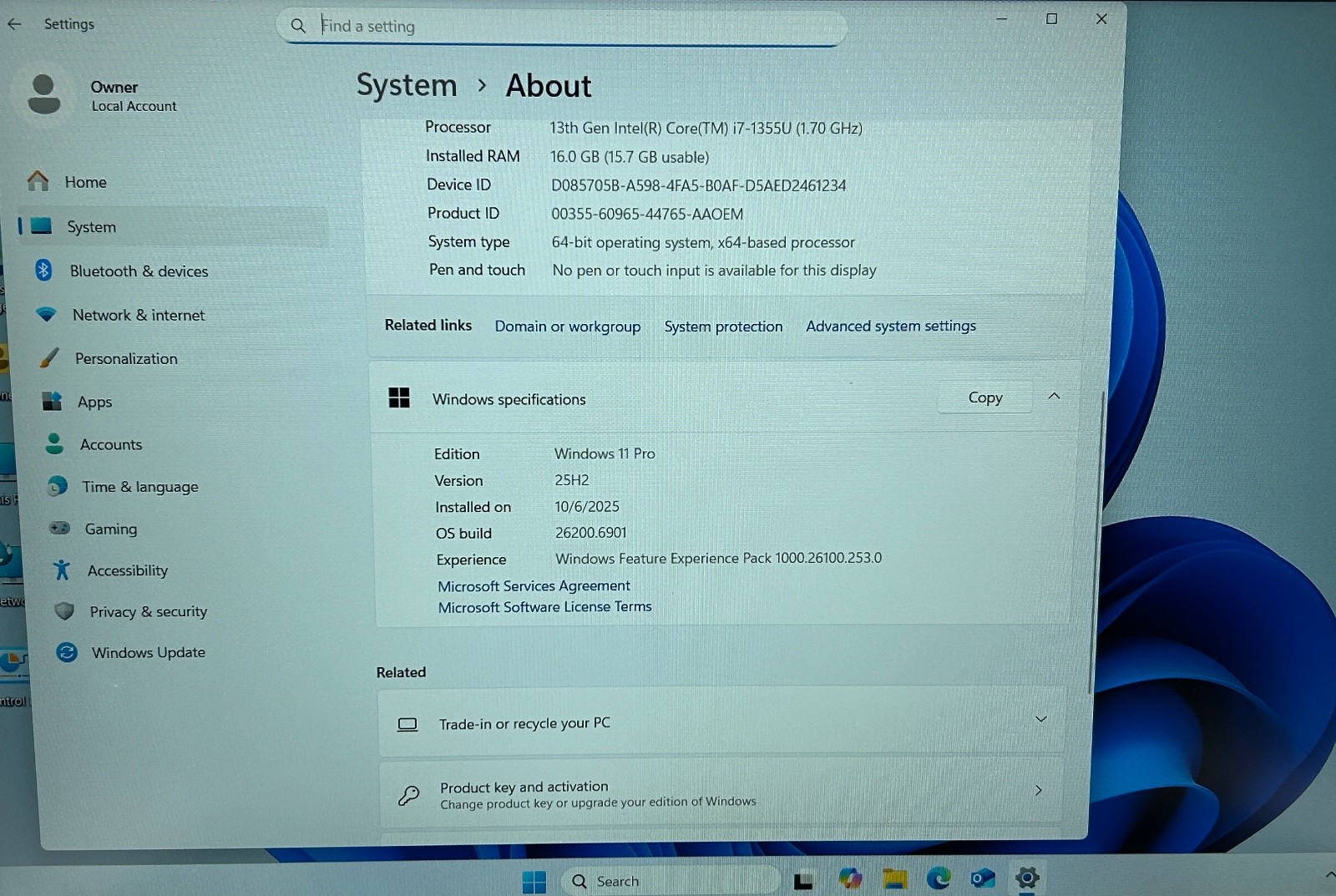
Task: Click the Installed on date 10/6/2025
Action: click(587, 507)
